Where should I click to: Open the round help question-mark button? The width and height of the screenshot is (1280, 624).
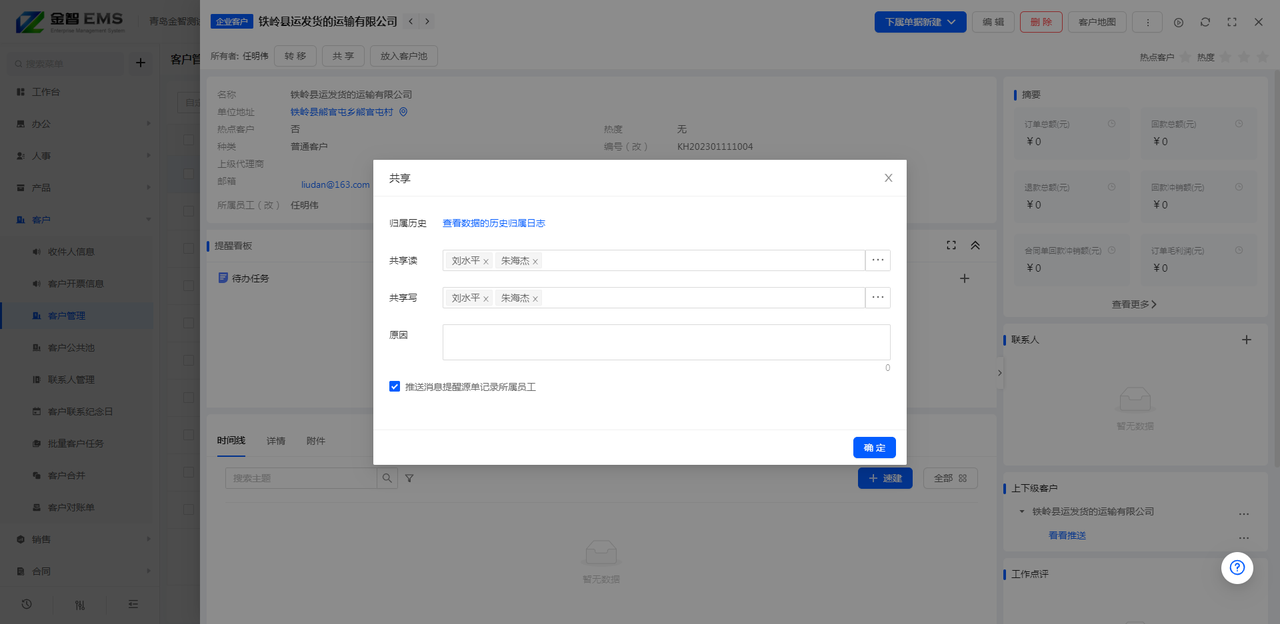pos(1237,567)
